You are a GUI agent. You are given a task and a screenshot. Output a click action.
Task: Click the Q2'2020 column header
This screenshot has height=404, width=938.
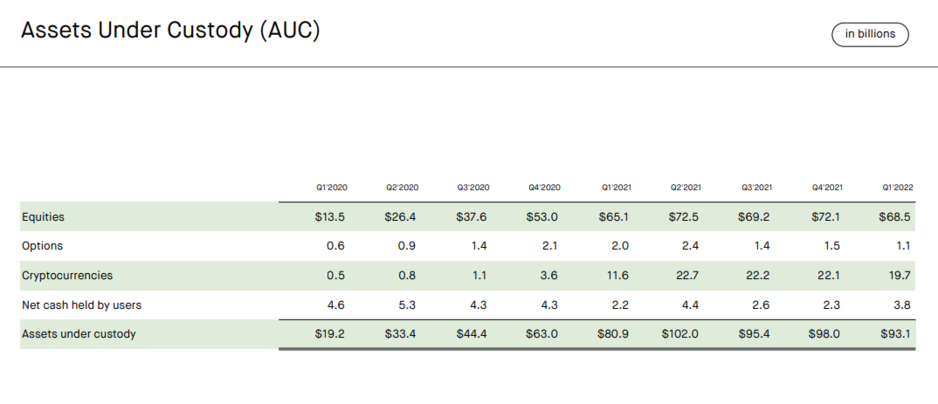402,187
